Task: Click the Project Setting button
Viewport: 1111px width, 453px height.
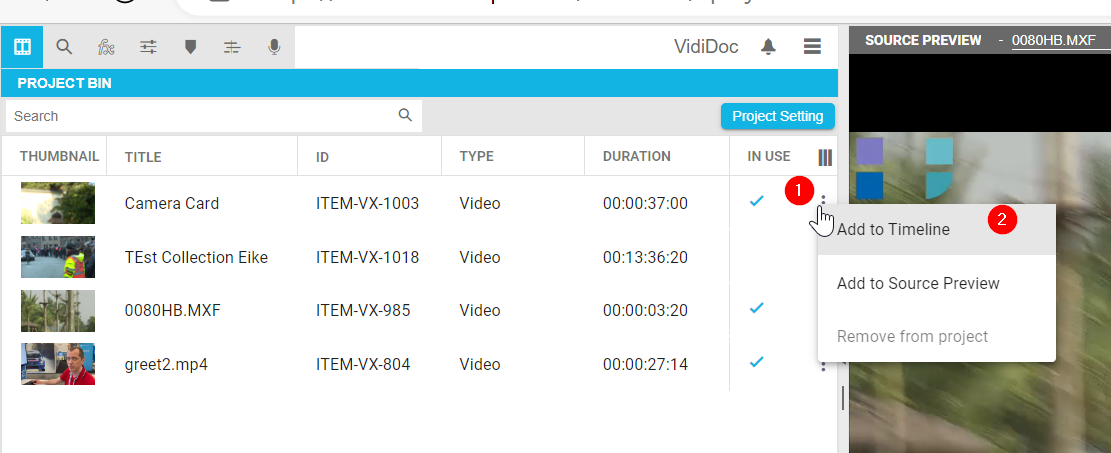Action: (777, 116)
